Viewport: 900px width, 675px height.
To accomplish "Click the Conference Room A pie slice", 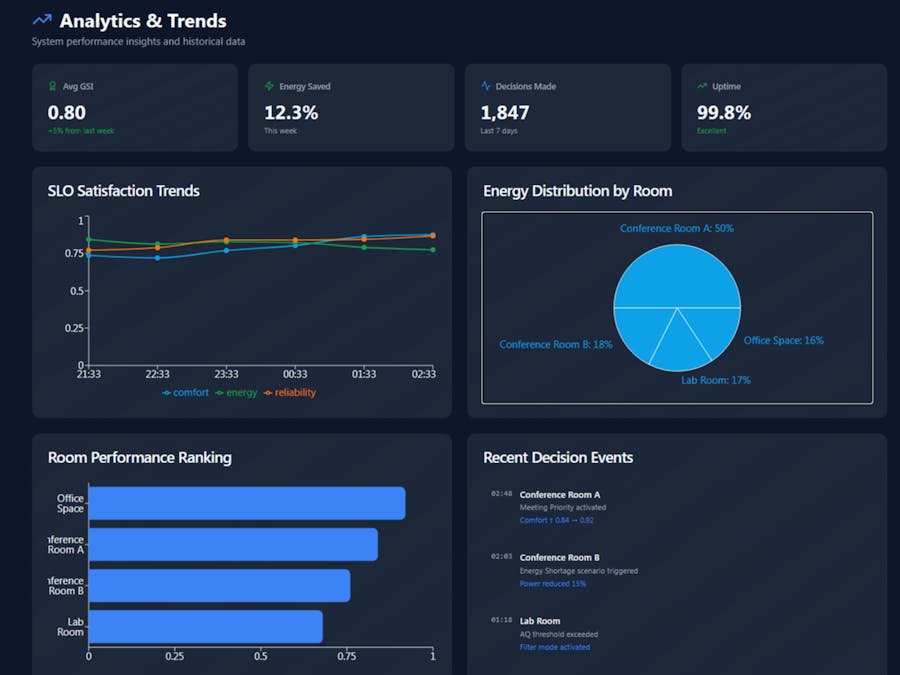I will [x=677, y=277].
